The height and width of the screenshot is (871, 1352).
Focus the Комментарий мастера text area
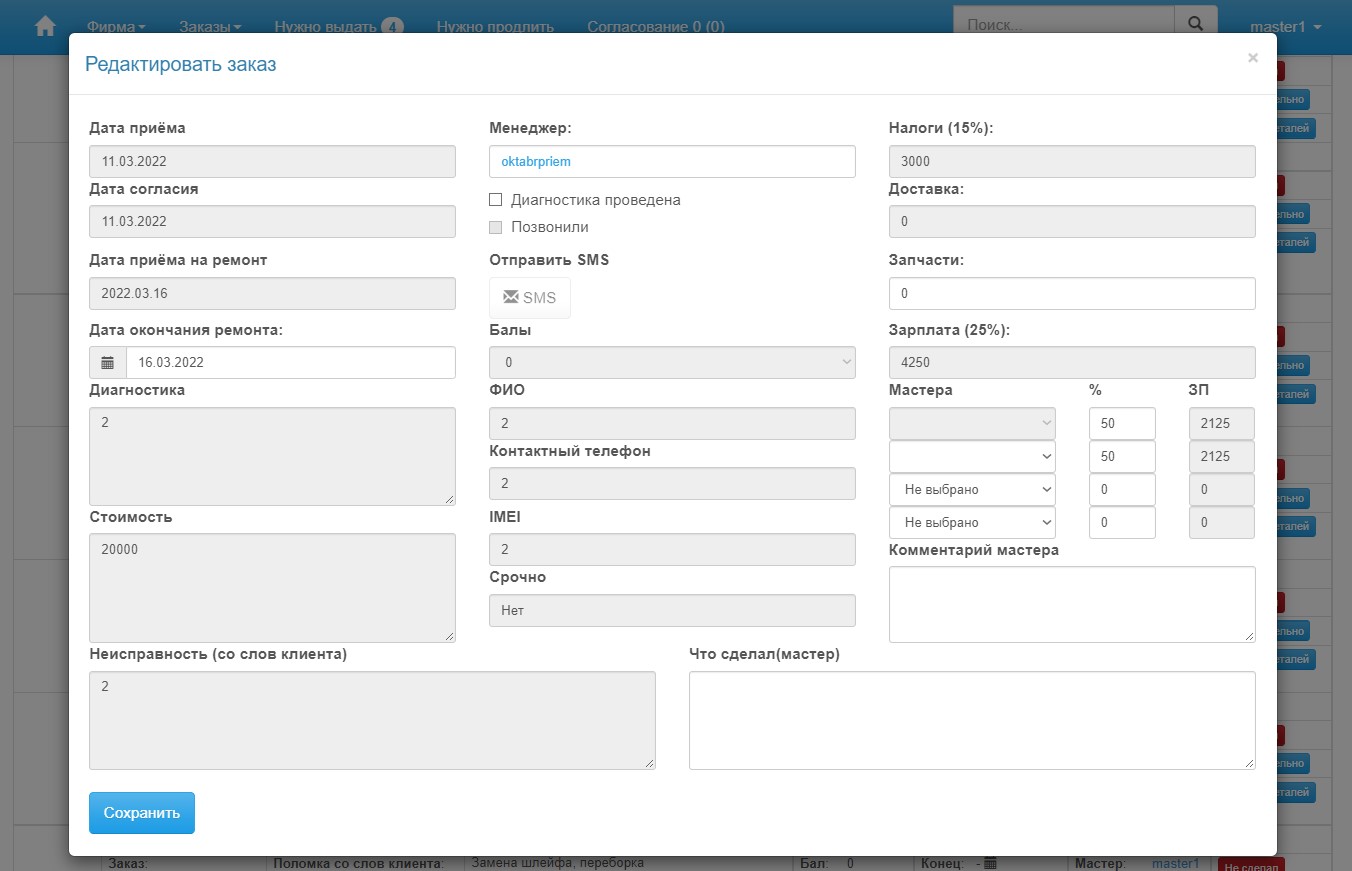coord(1072,604)
